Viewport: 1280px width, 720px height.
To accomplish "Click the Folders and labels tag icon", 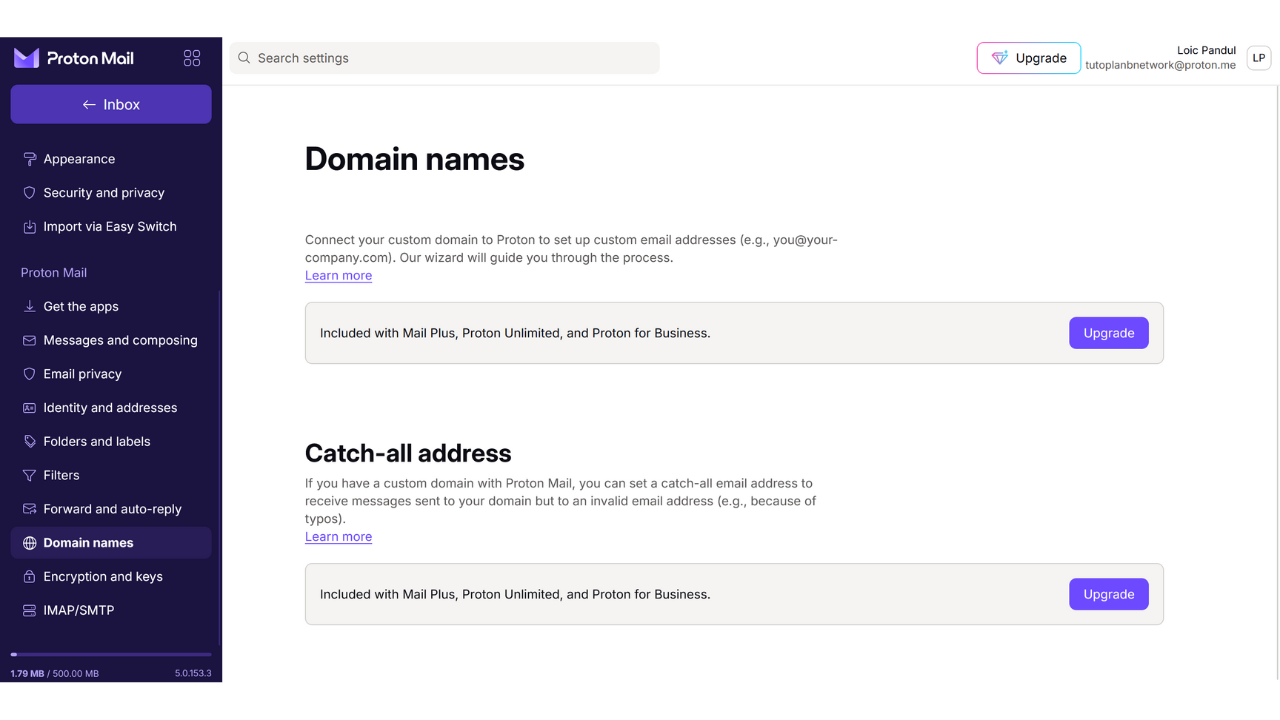I will 30,441.
